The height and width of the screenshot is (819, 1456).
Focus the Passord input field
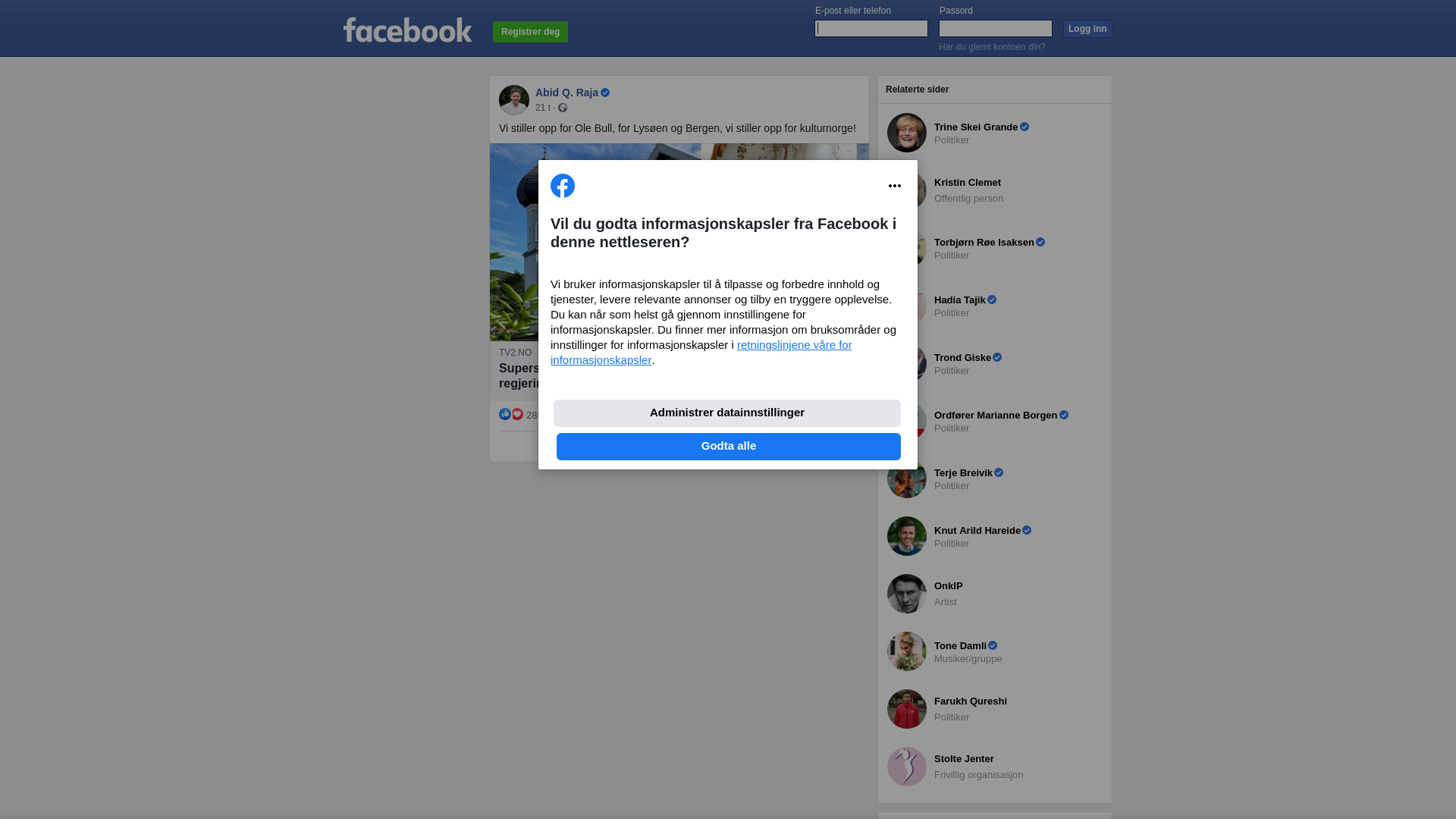pyautogui.click(x=996, y=28)
